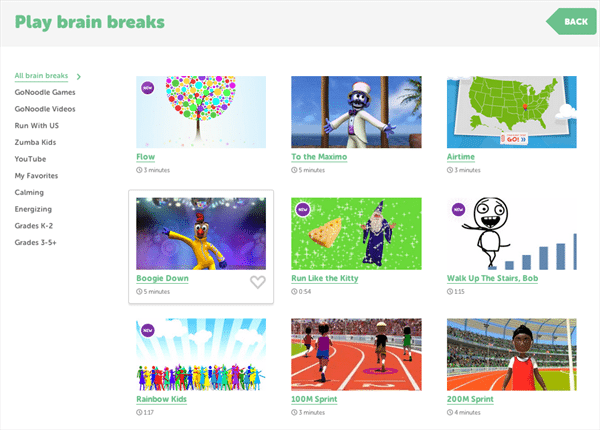Open the To the Maximo link

coord(319,157)
